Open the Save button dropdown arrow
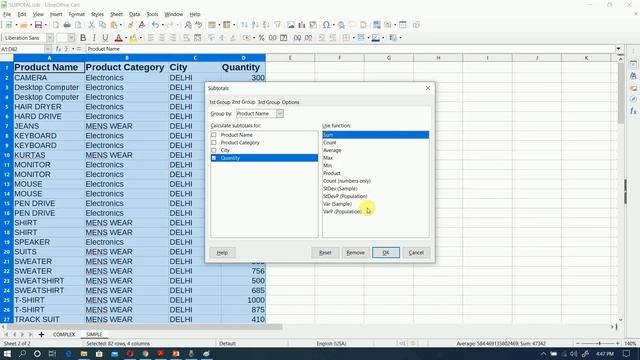The height and width of the screenshot is (360, 640). pyautogui.click(x=45, y=25)
